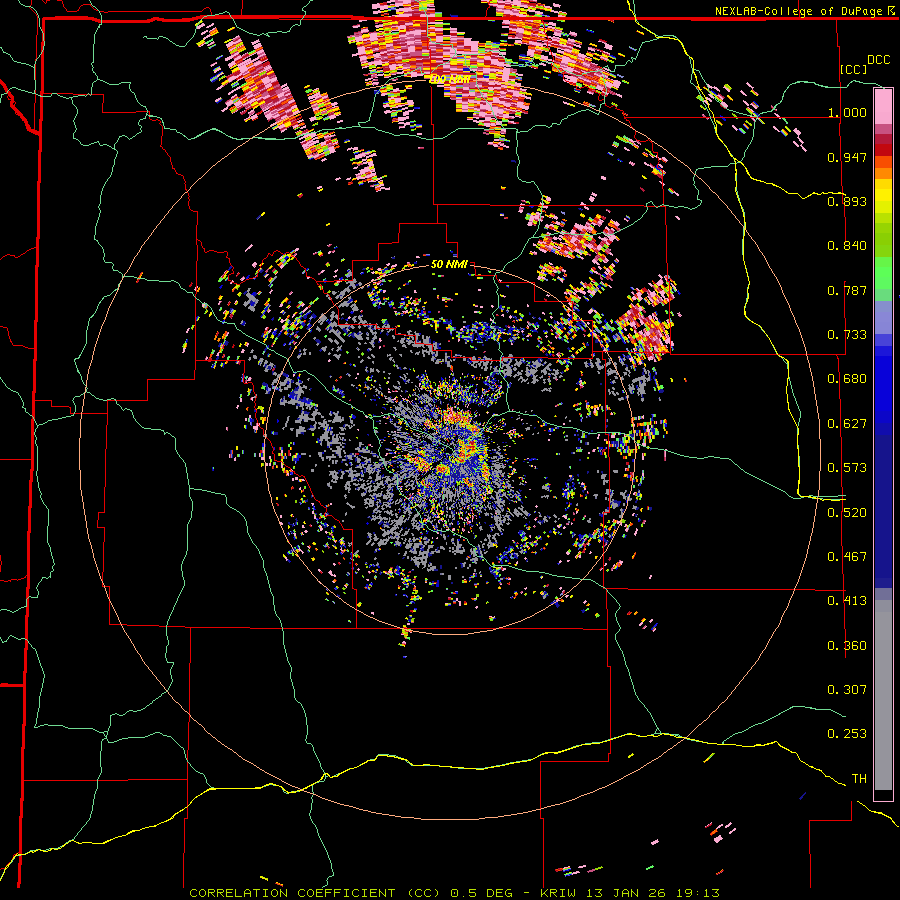Select the 0.573 scale value
Image resolution: width=900 pixels, height=900 pixels.
[847, 468]
